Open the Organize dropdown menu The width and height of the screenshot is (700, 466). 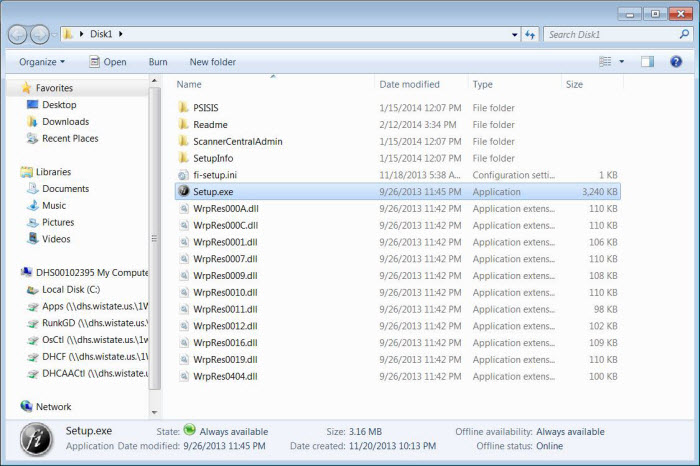tap(42, 62)
